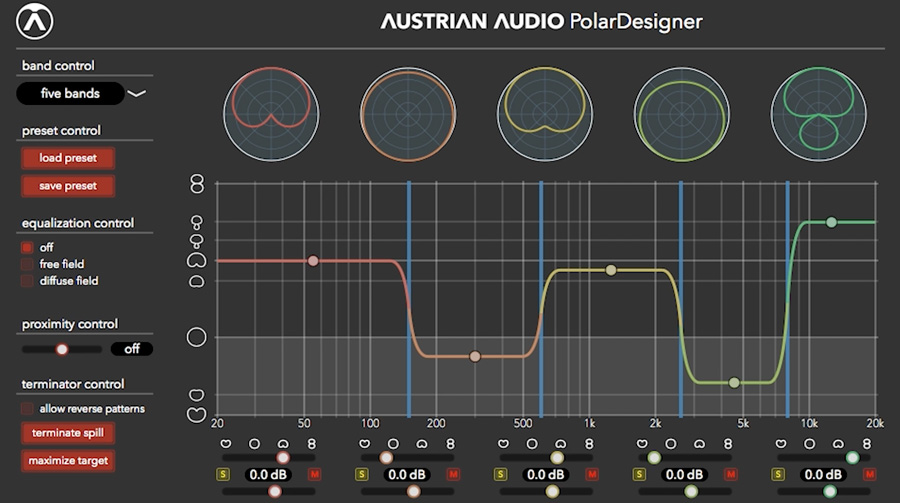Mute band five with M button
900x503 pixels.
870,474
